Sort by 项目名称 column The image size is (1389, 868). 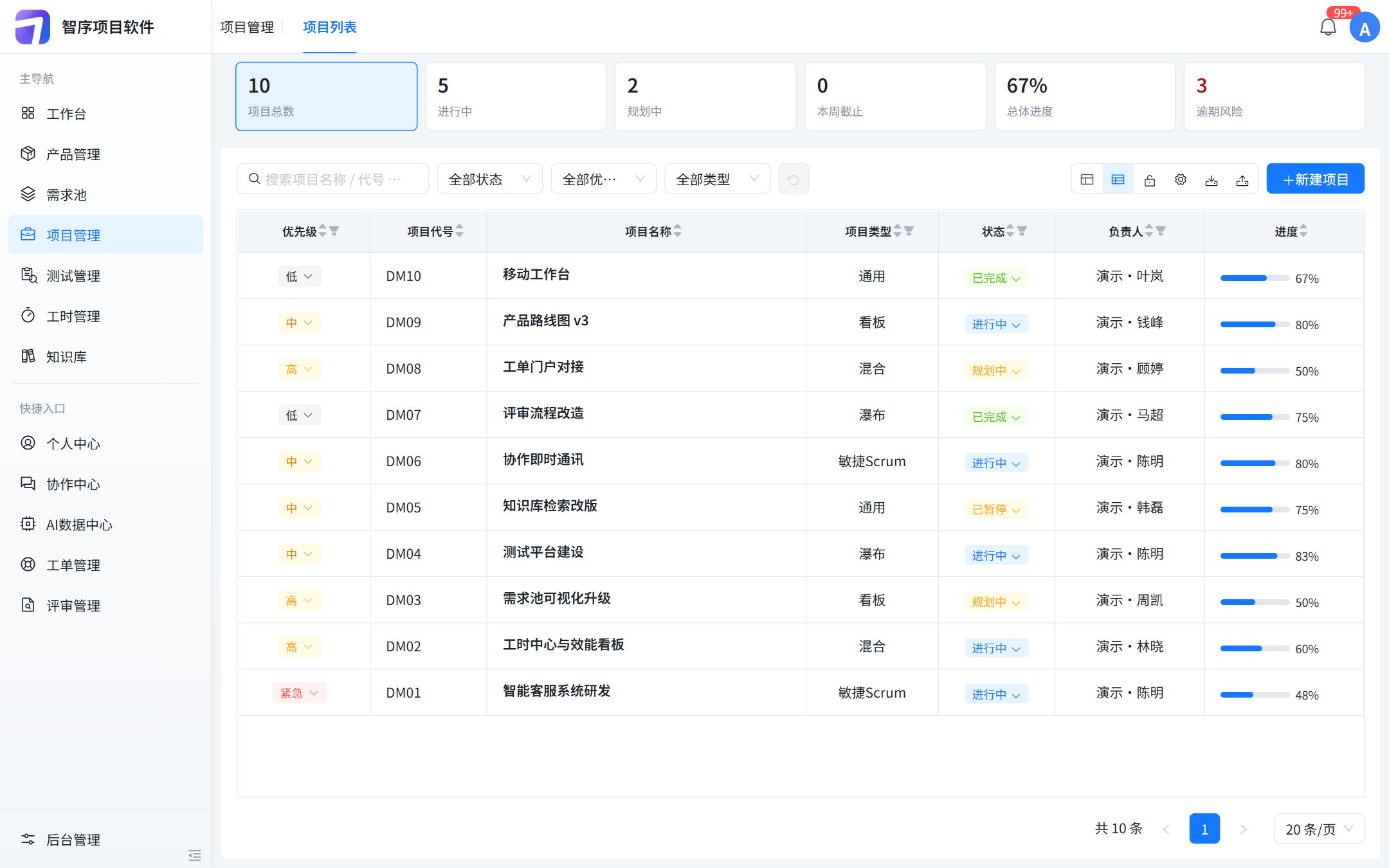point(677,231)
